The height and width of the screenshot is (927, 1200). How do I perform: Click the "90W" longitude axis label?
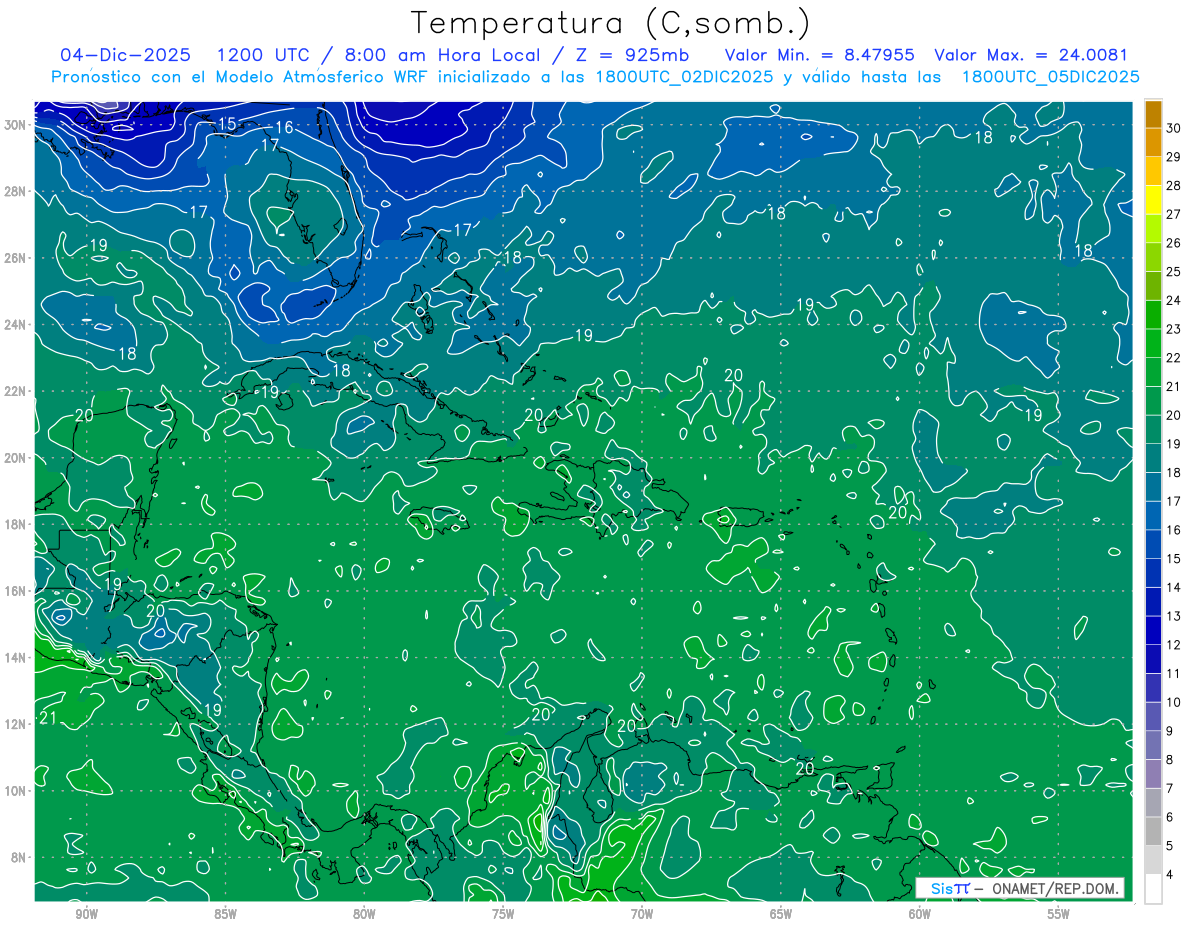(86, 914)
